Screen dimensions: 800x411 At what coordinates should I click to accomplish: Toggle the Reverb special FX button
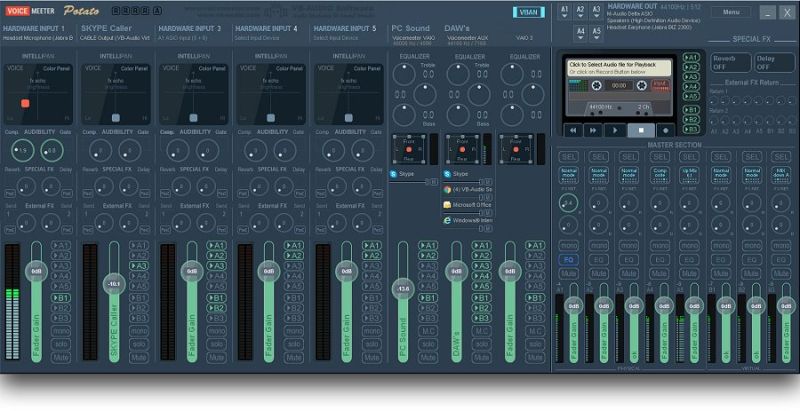click(x=722, y=61)
